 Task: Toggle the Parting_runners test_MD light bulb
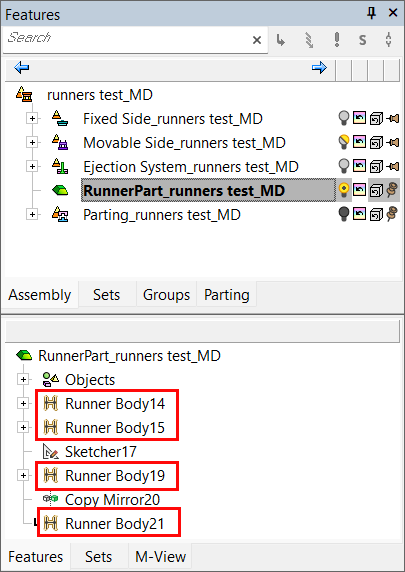pyautogui.click(x=343, y=214)
